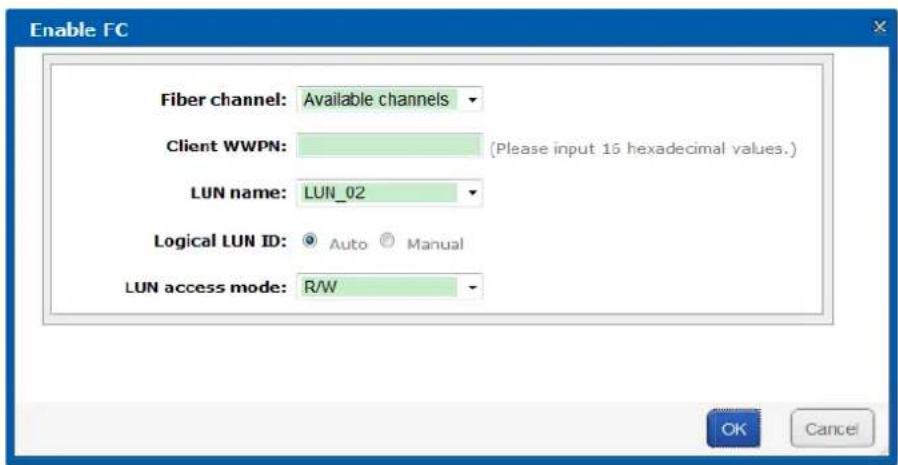Open the LUN name dropdown arrow
The width and height of the screenshot is (898, 465).
coord(472,193)
